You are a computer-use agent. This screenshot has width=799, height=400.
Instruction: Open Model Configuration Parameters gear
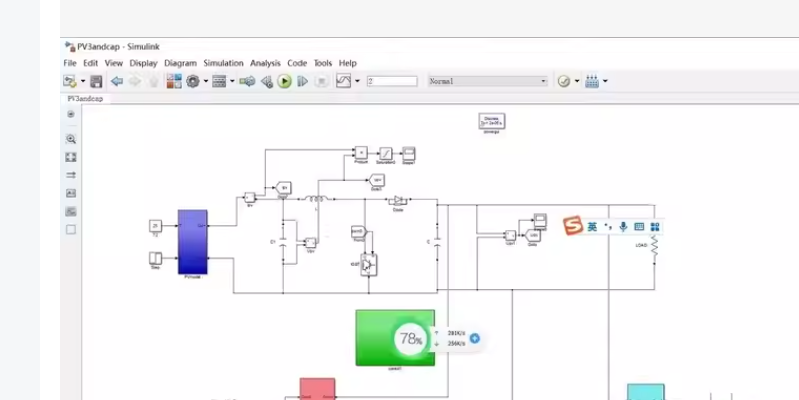click(x=193, y=81)
